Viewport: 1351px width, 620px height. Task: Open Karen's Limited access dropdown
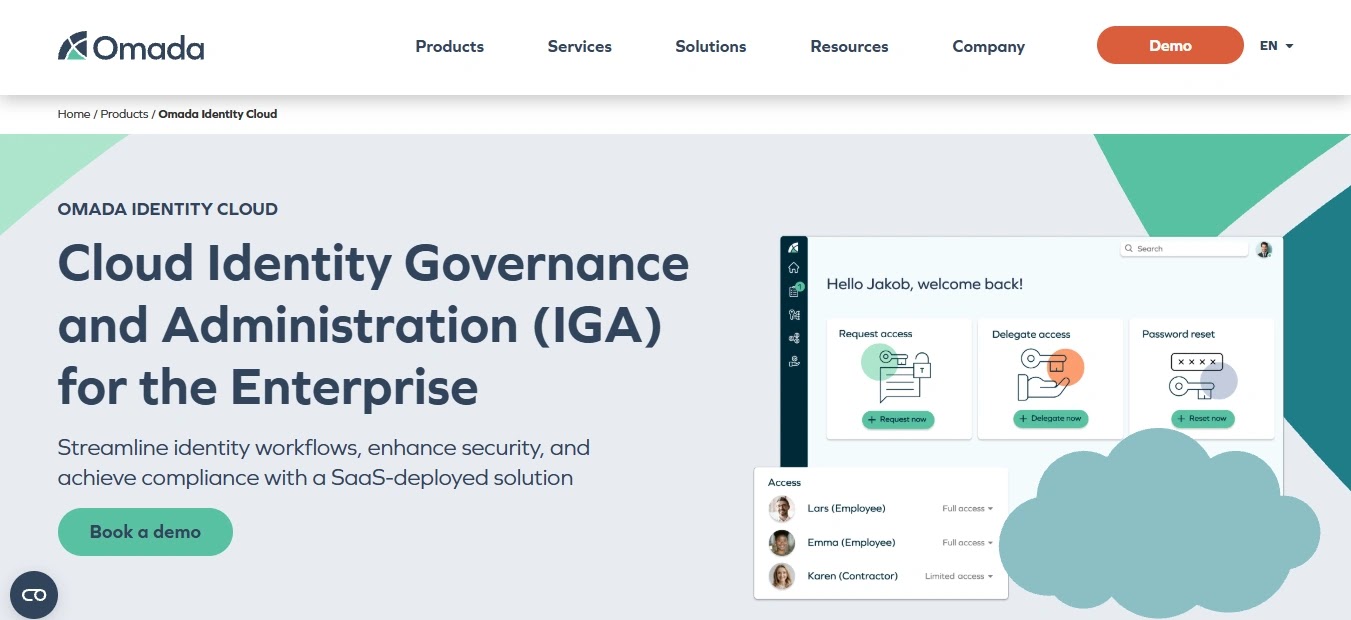[x=959, y=577]
